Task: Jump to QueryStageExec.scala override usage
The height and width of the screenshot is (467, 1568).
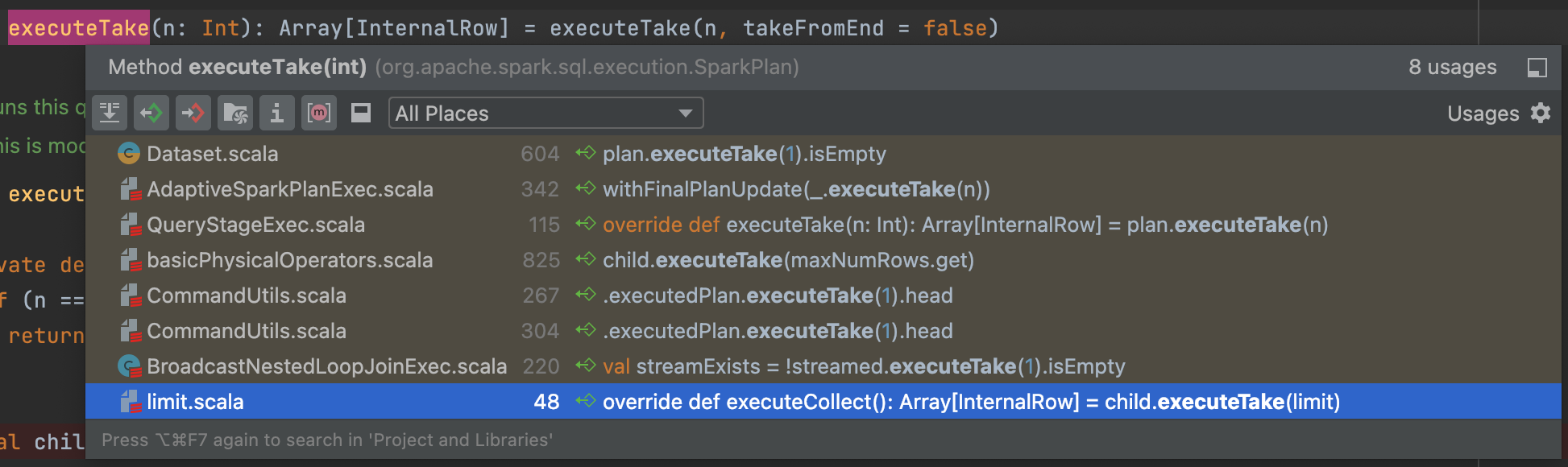Action: (x=255, y=225)
